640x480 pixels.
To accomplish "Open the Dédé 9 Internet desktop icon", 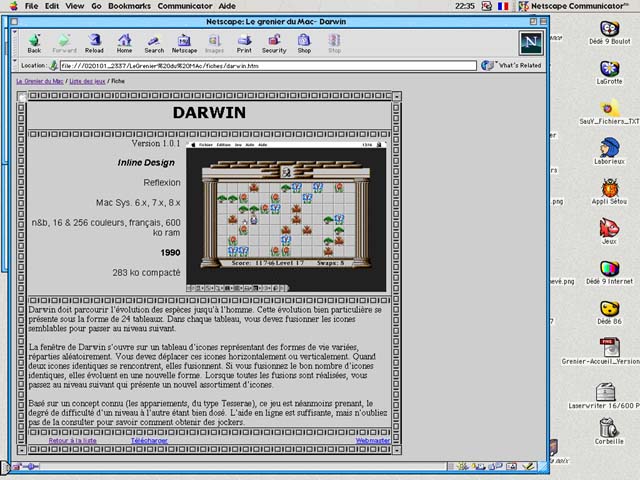I will click(x=609, y=273).
